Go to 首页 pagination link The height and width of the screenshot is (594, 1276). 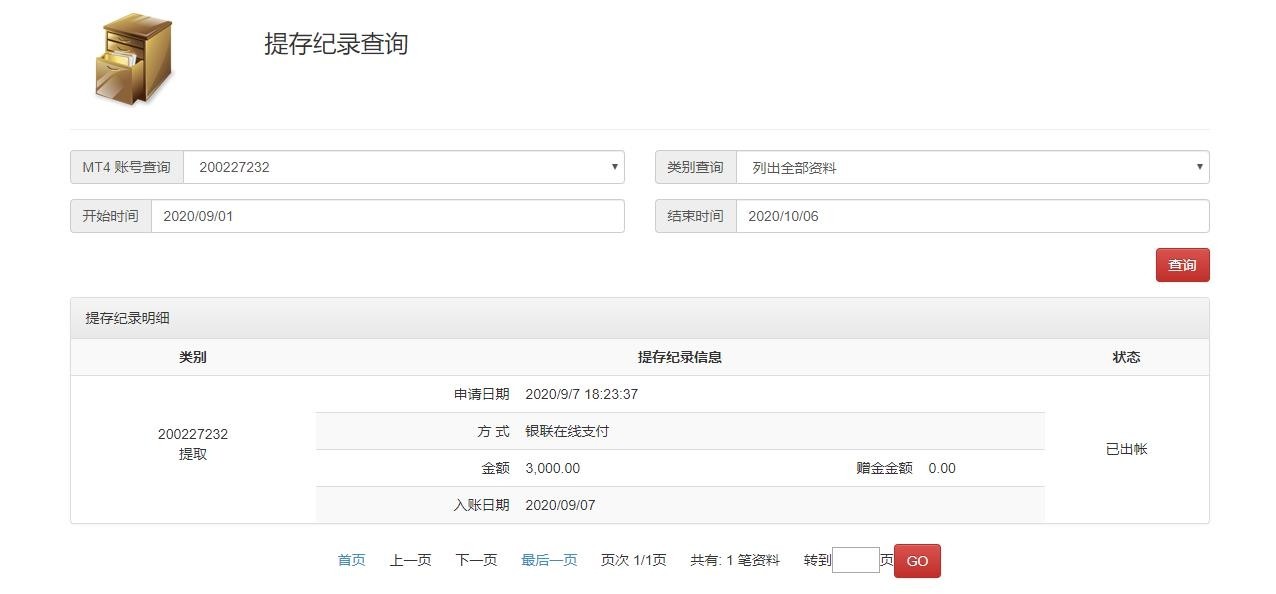pos(351,560)
